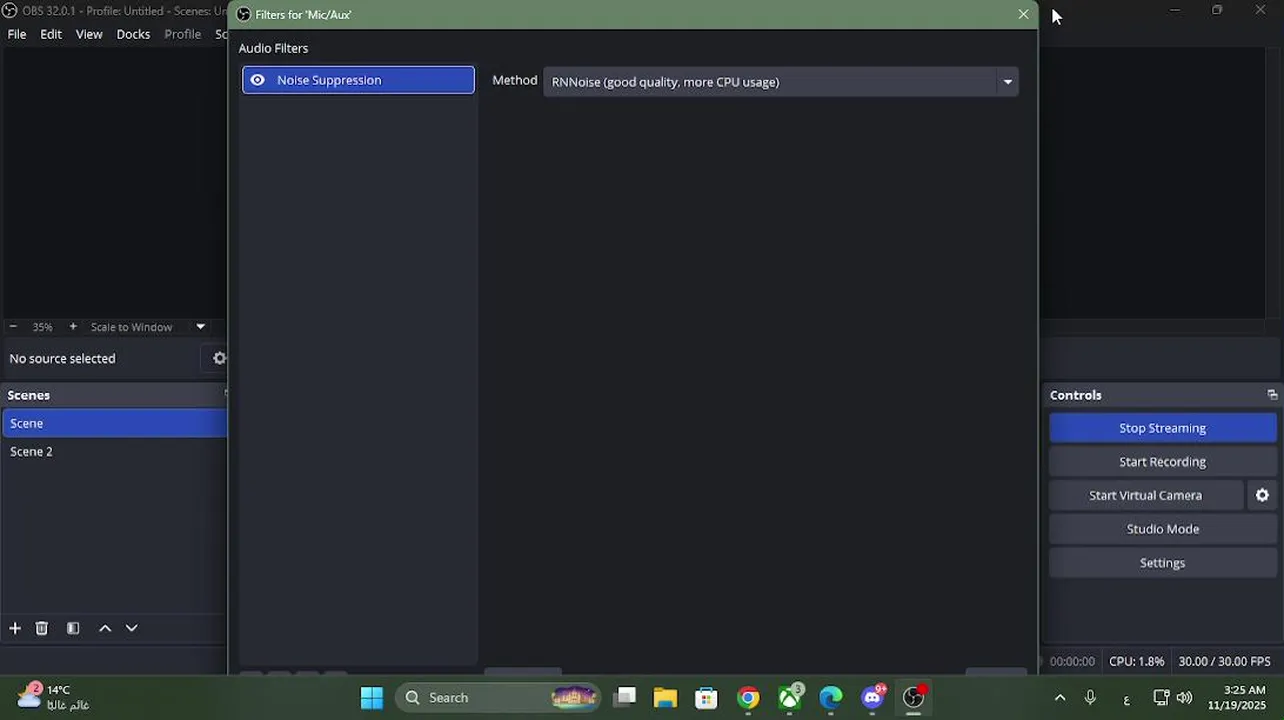This screenshot has width=1284, height=720.
Task: Add a new scene with plus icon
Action: pos(15,628)
